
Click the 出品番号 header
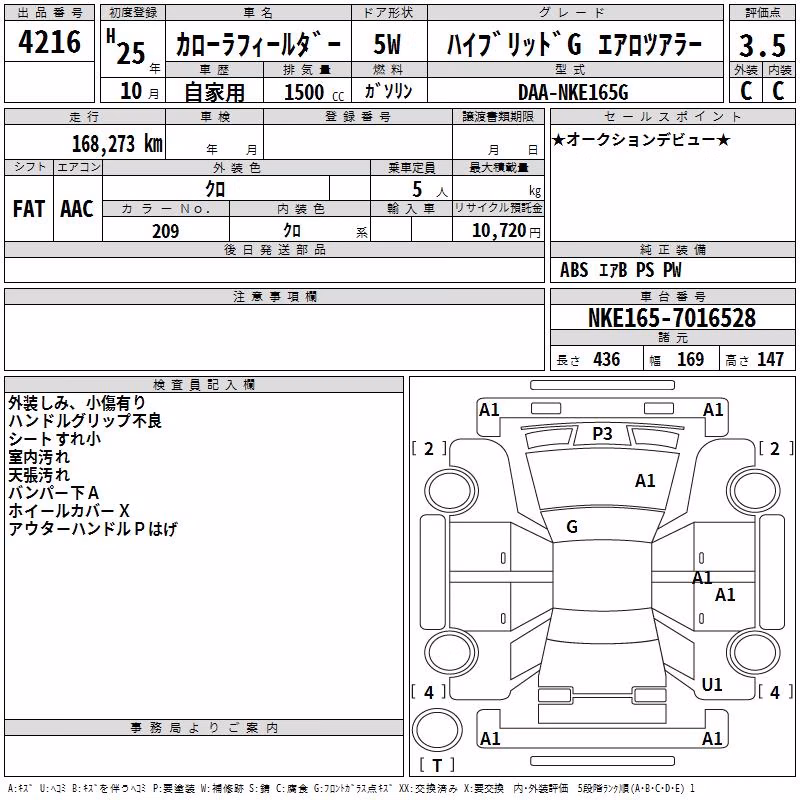click(x=49, y=13)
